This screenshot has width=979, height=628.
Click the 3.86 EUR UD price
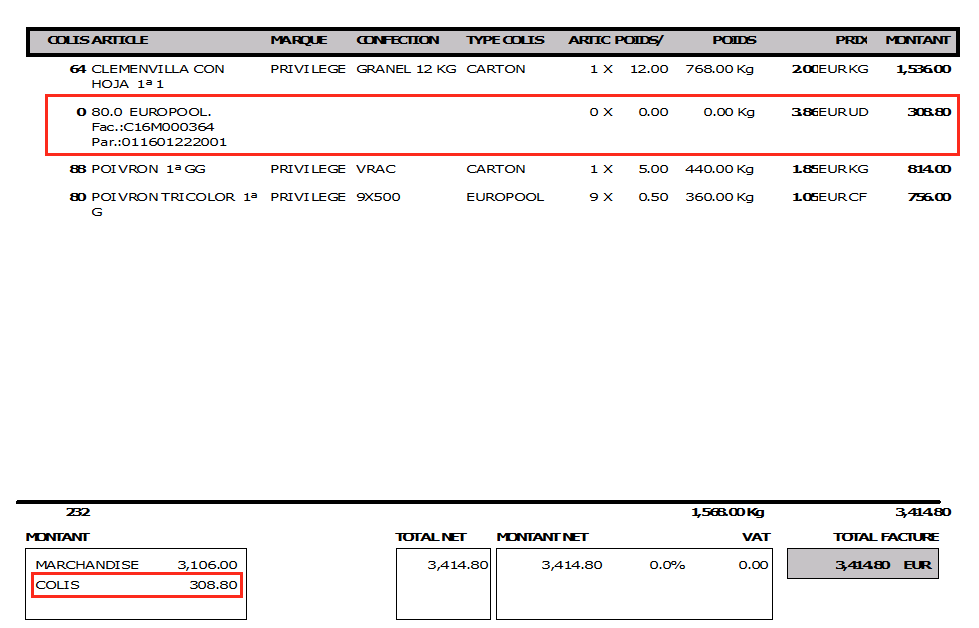(830, 112)
